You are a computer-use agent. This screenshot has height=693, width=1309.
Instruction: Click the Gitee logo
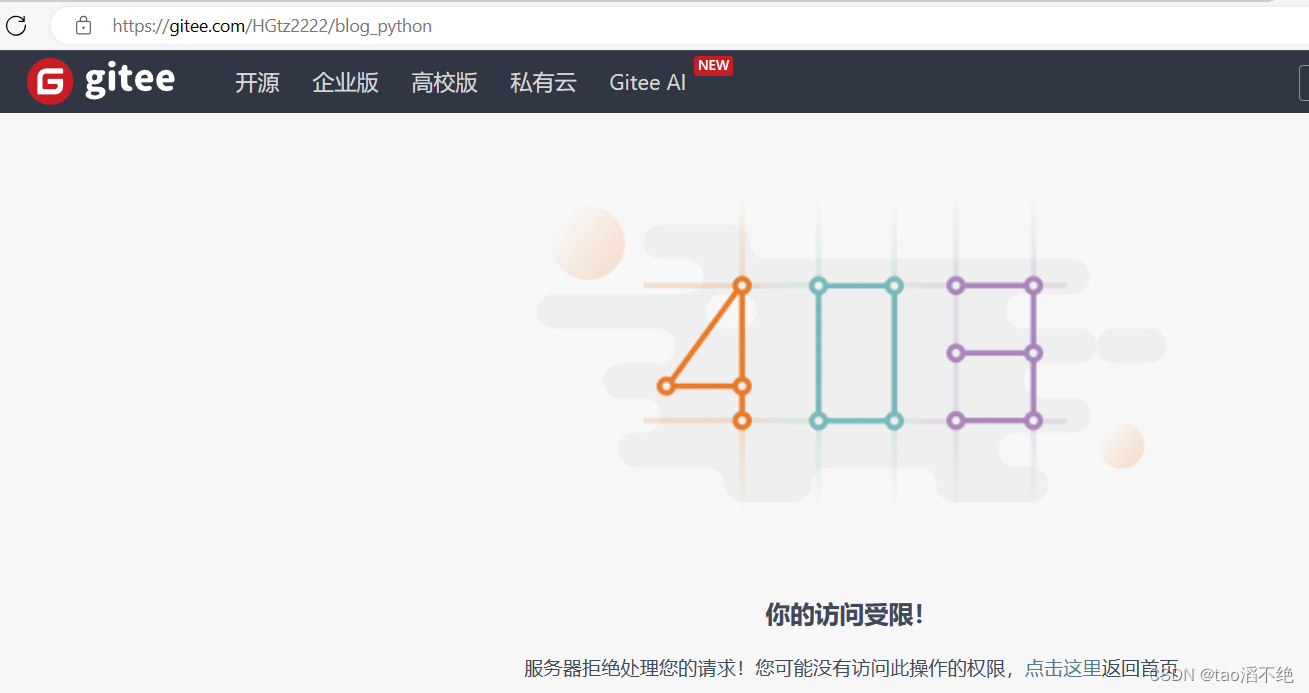101,81
